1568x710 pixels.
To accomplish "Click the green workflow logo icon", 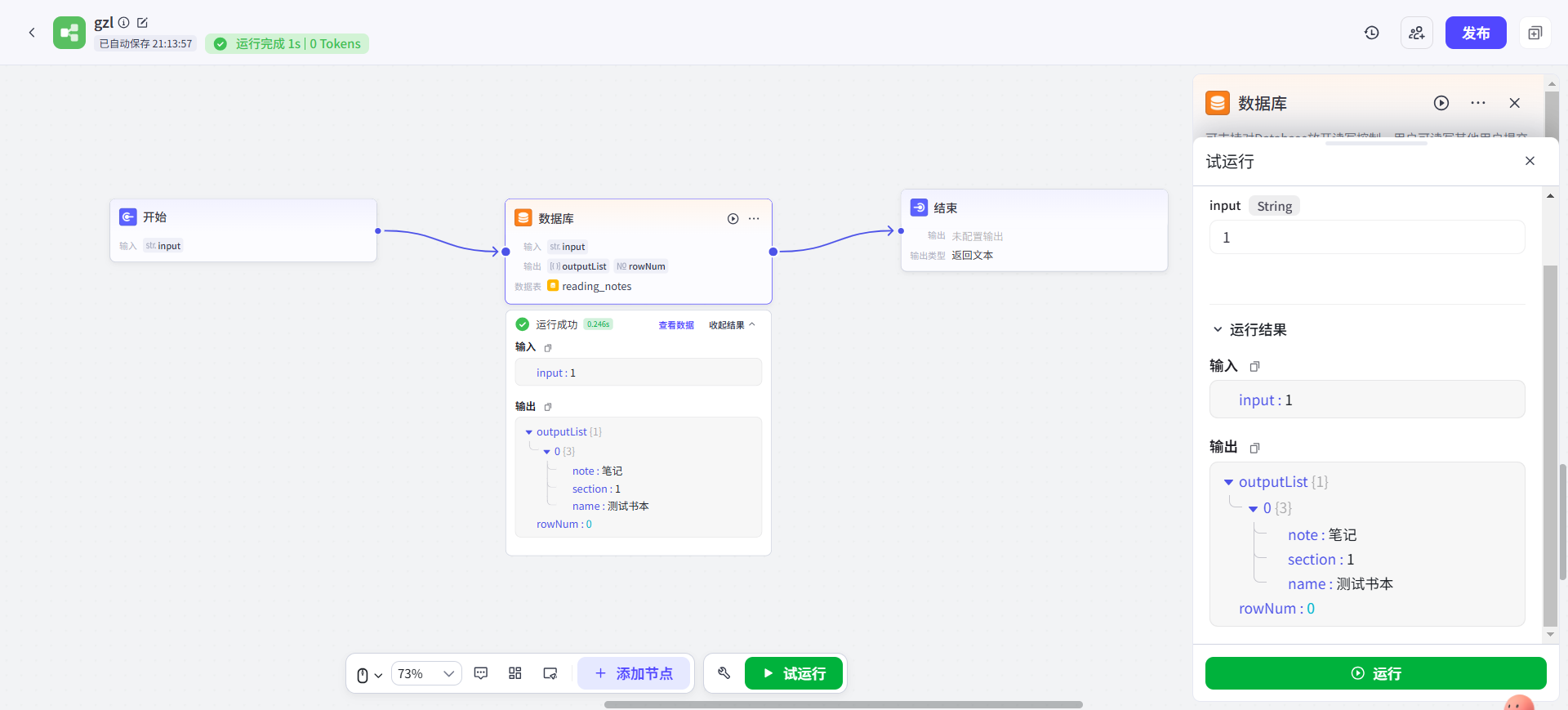I will [69, 33].
